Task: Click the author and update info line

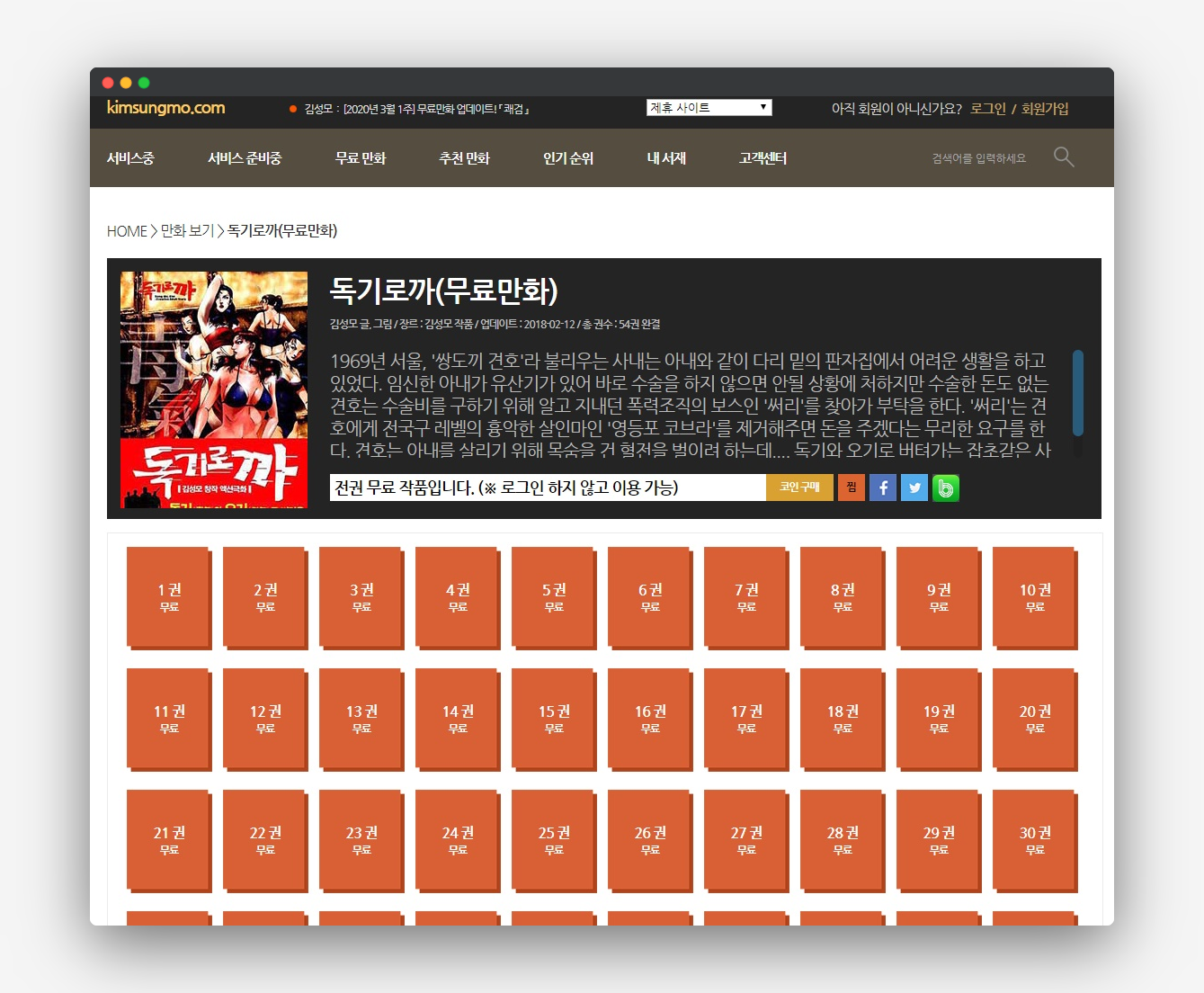Action: tap(495, 324)
